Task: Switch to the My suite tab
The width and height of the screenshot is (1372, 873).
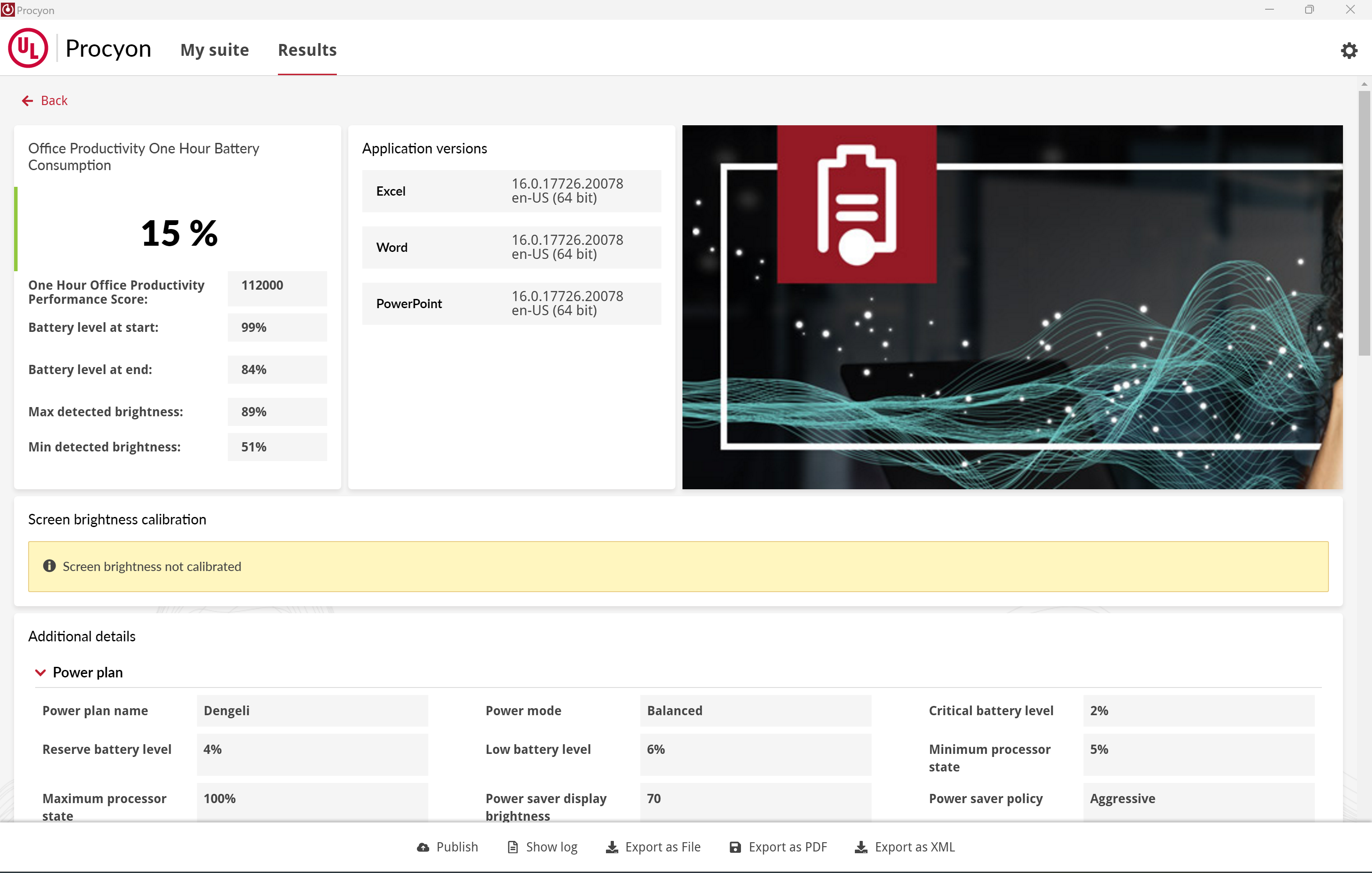Action: point(214,50)
